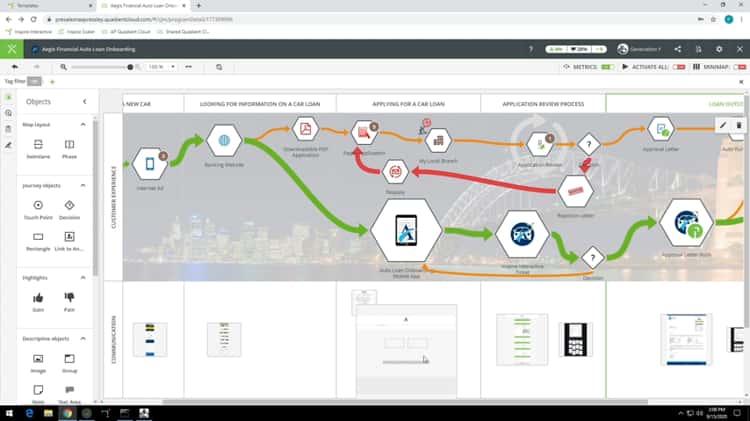The width and height of the screenshot is (750, 421).
Task: Collapse the Descriptive objects section
Action: pos(83,338)
